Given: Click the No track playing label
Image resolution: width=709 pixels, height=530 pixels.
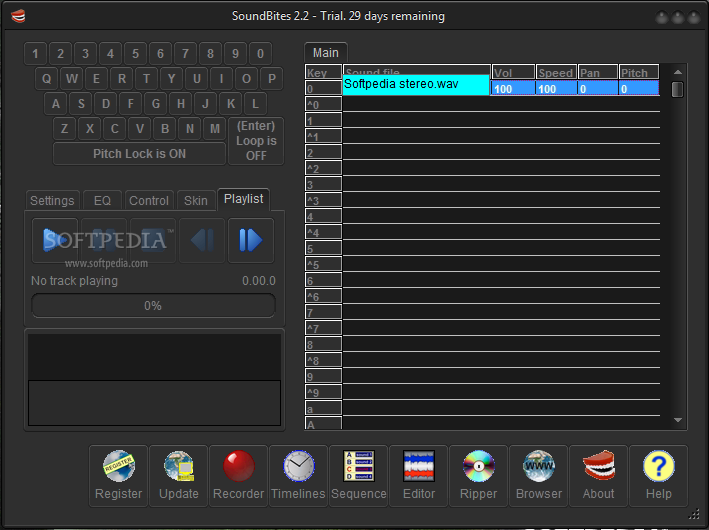Looking at the screenshot, I should [74, 281].
